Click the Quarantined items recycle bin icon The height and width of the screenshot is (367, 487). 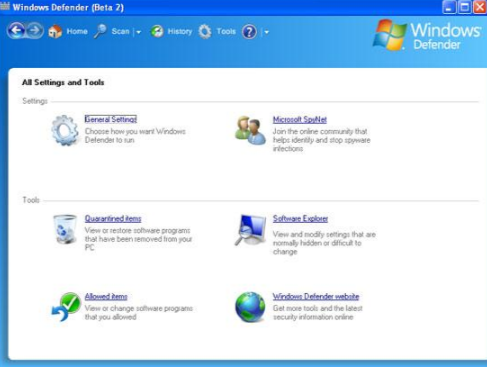point(65,229)
